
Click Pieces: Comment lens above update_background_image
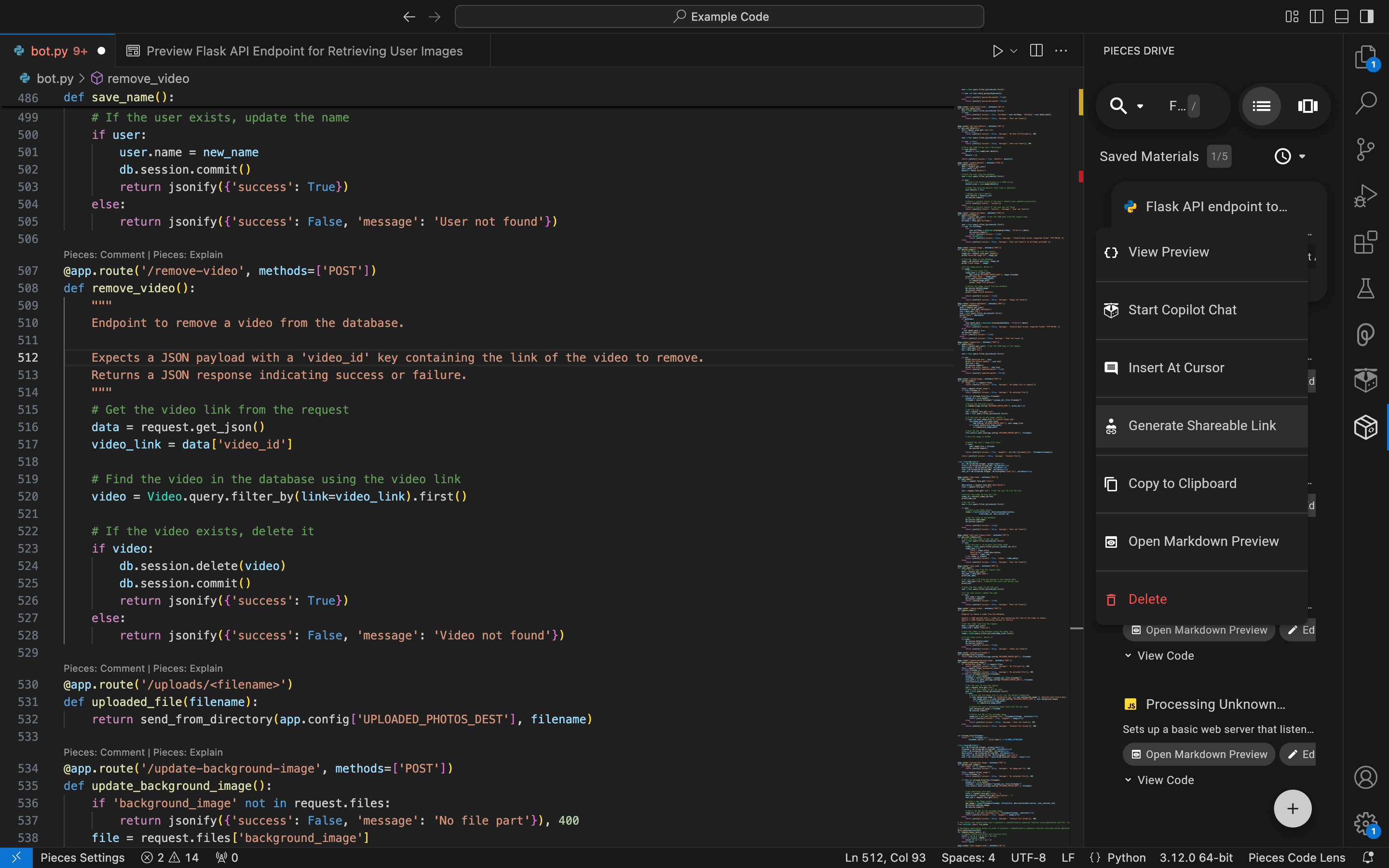pyautogui.click(x=104, y=752)
